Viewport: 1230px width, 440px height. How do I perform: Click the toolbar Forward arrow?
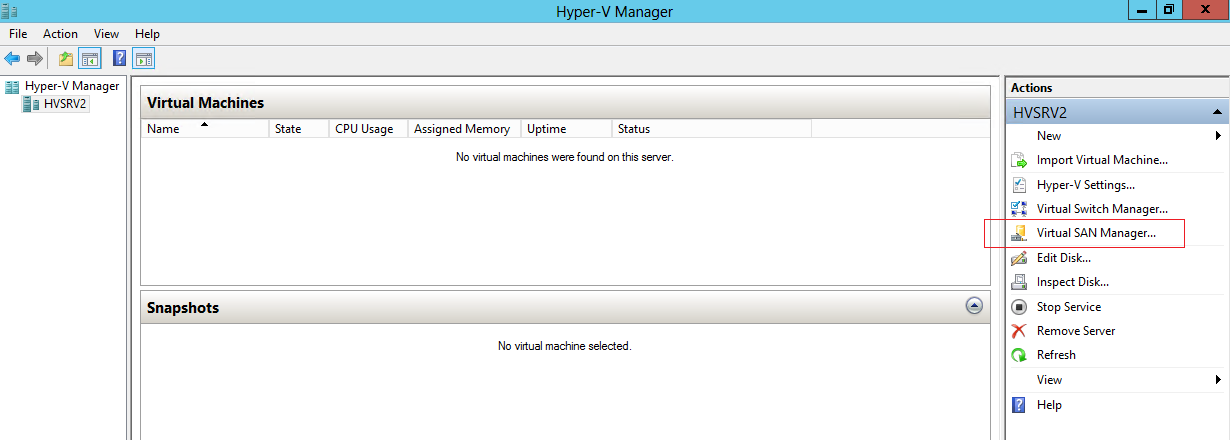34,59
